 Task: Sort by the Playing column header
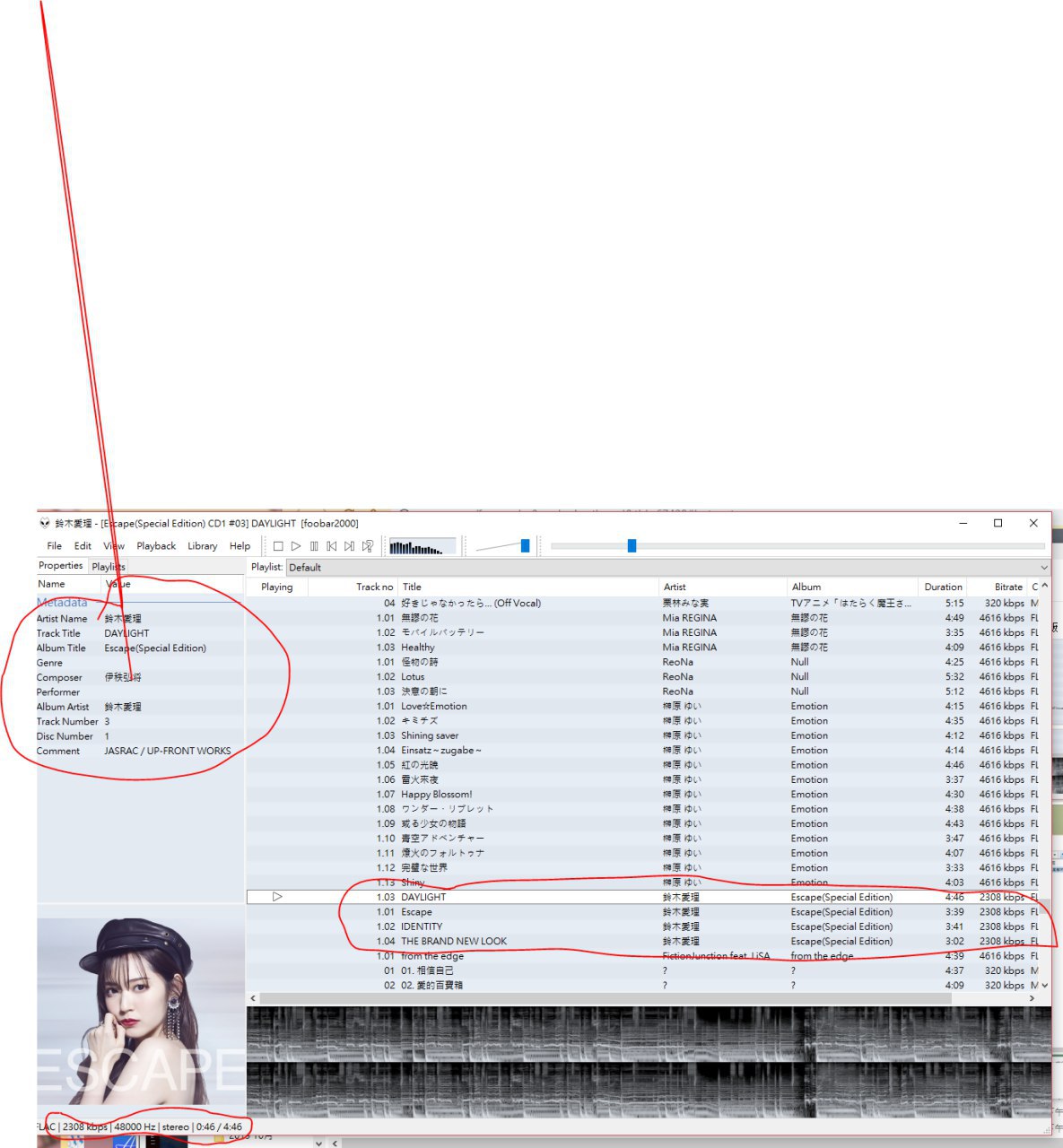[277, 587]
